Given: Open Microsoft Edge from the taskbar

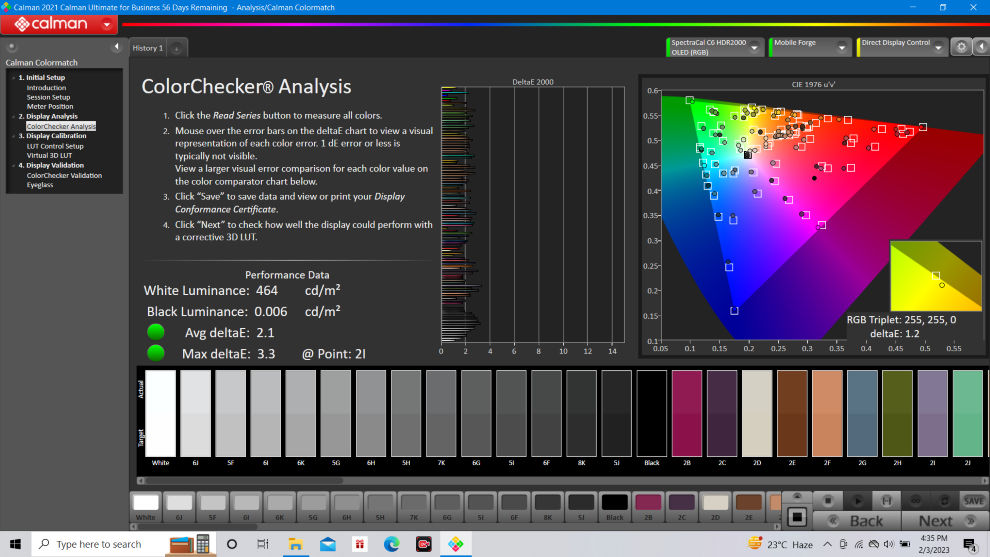Looking at the screenshot, I should coord(391,544).
